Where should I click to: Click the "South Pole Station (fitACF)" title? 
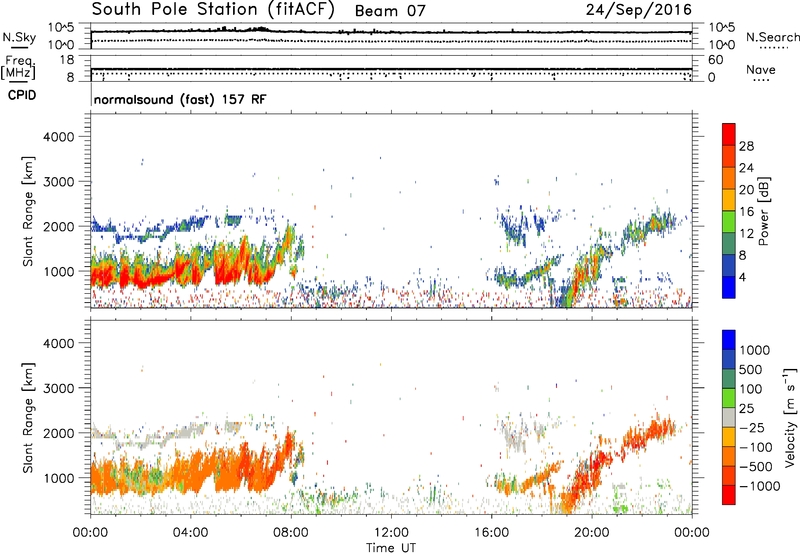tap(213, 10)
